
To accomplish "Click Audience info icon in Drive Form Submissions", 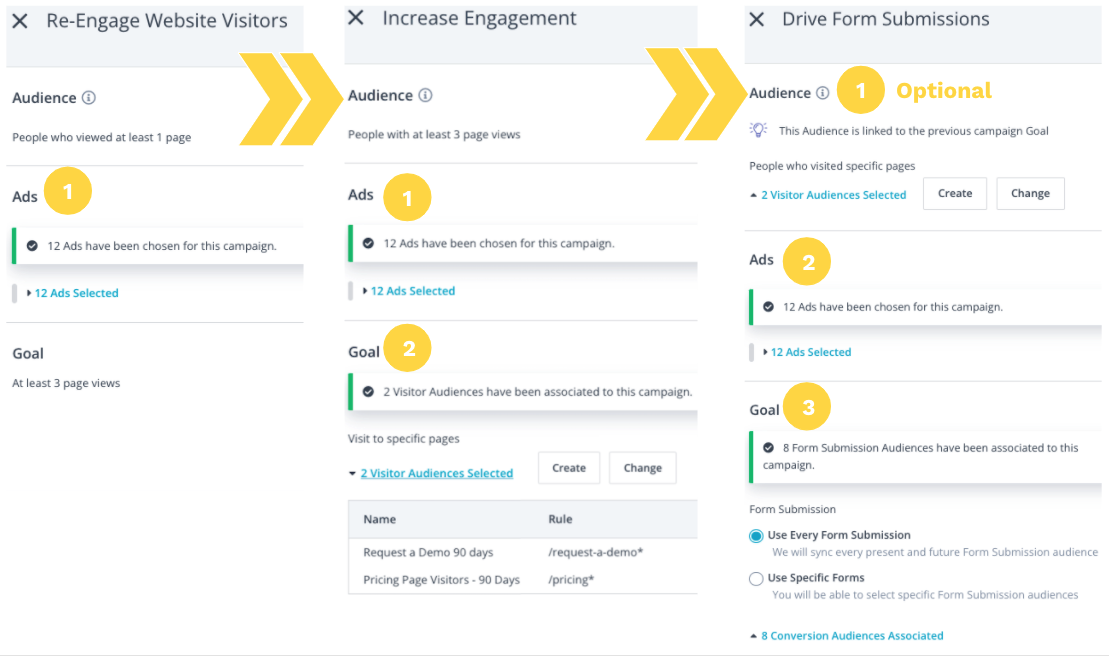I will click(822, 93).
